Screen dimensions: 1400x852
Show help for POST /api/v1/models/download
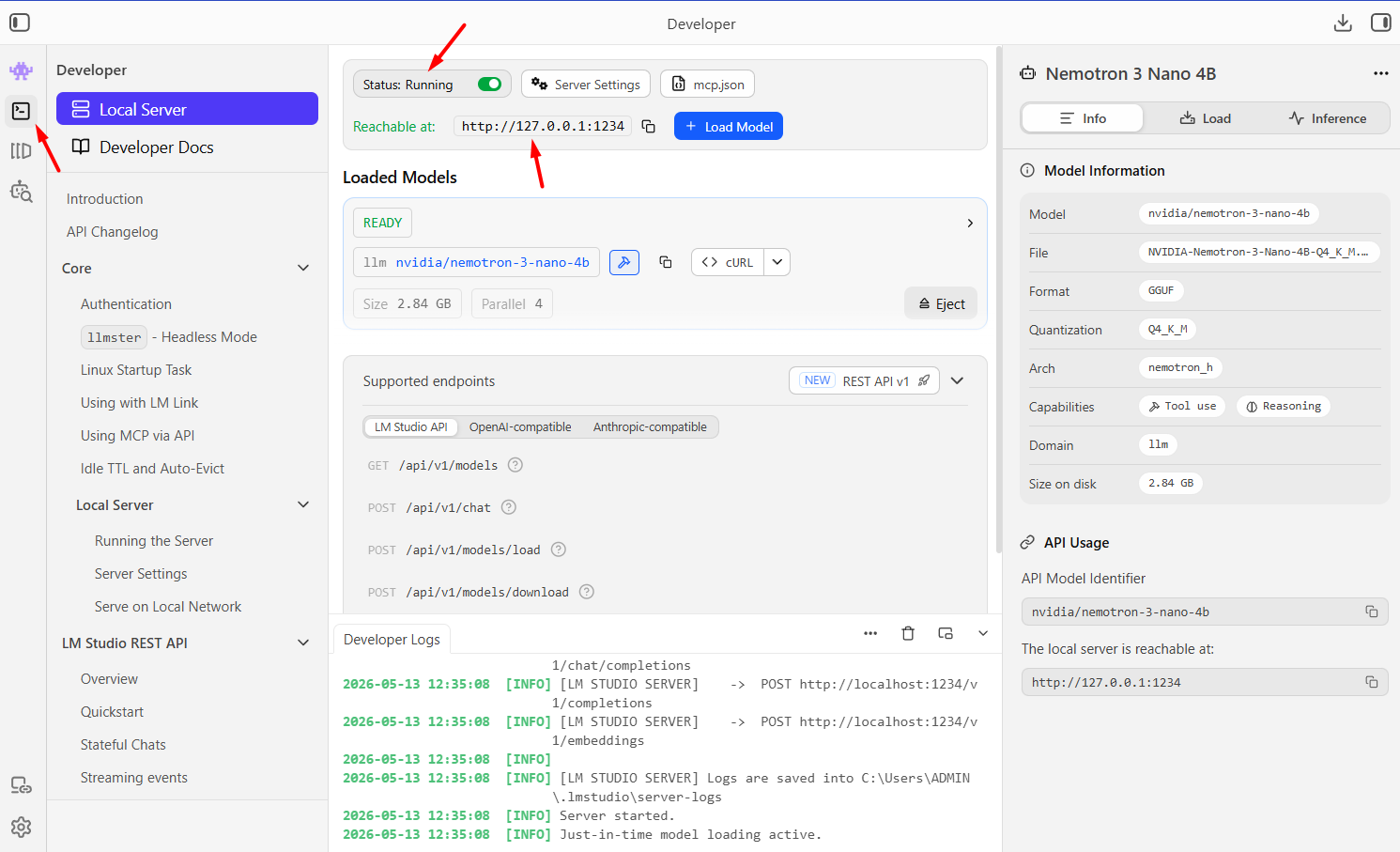pyautogui.click(x=587, y=592)
